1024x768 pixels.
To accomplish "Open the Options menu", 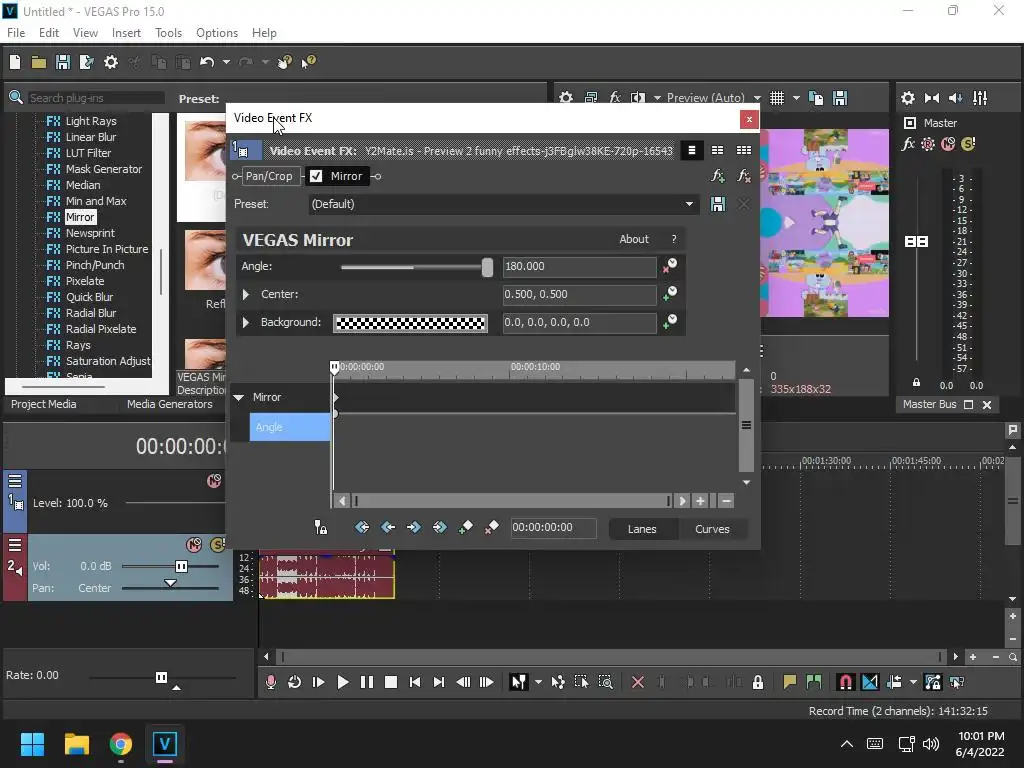I will (217, 33).
